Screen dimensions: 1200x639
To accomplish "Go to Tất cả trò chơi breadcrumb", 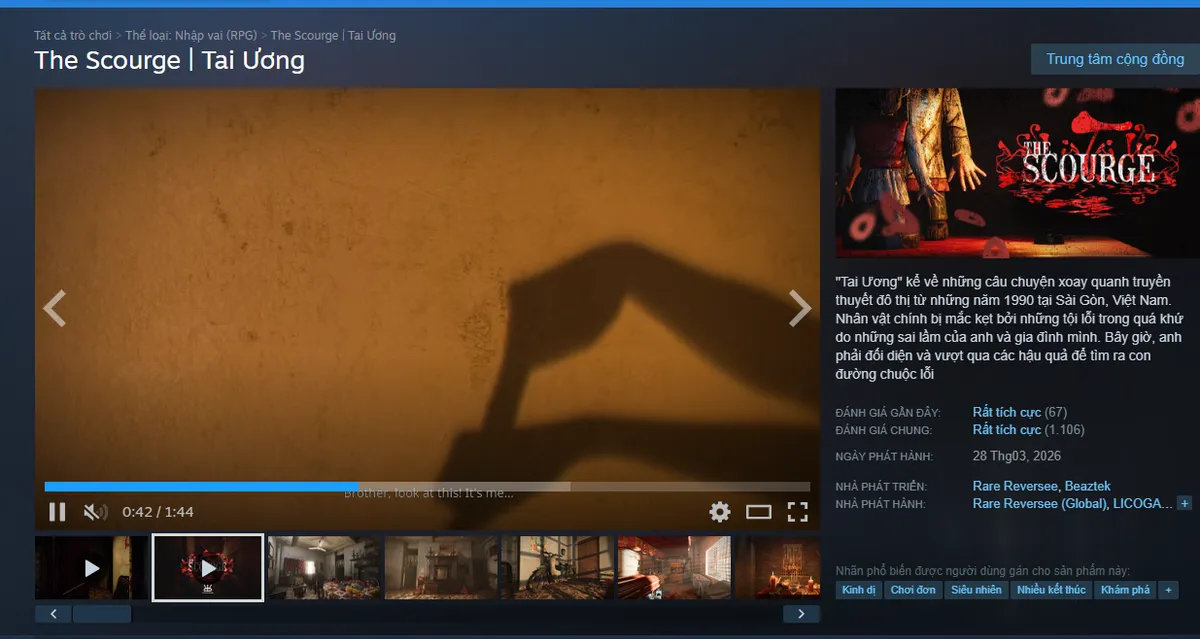I will [x=73, y=35].
